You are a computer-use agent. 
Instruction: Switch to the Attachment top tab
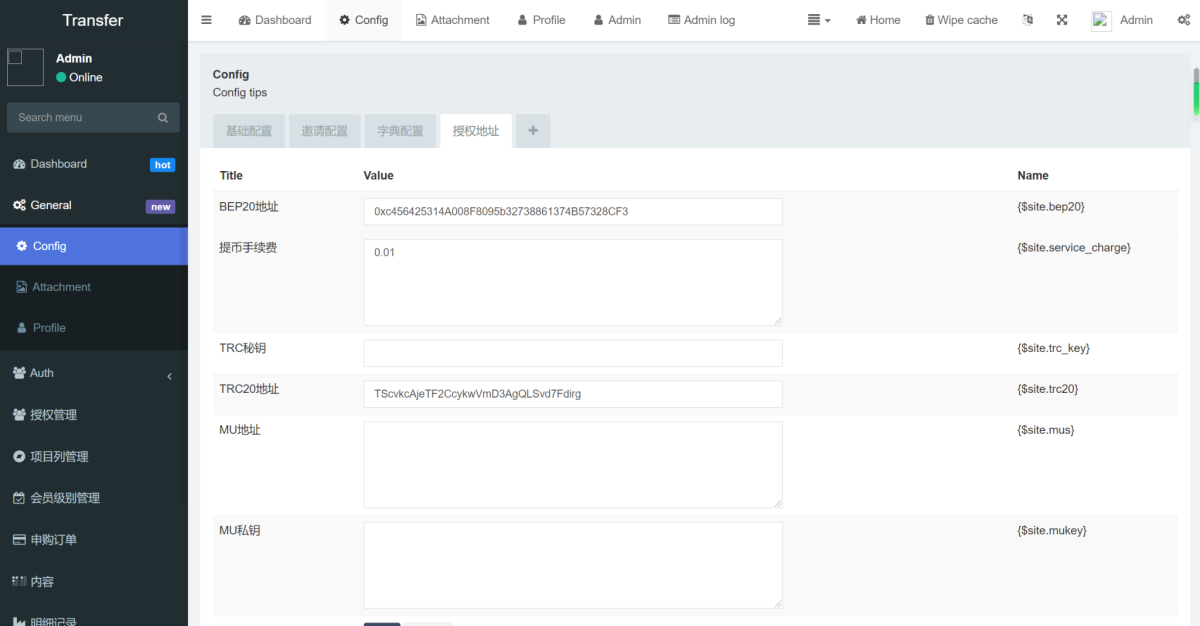[x=453, y=20]
